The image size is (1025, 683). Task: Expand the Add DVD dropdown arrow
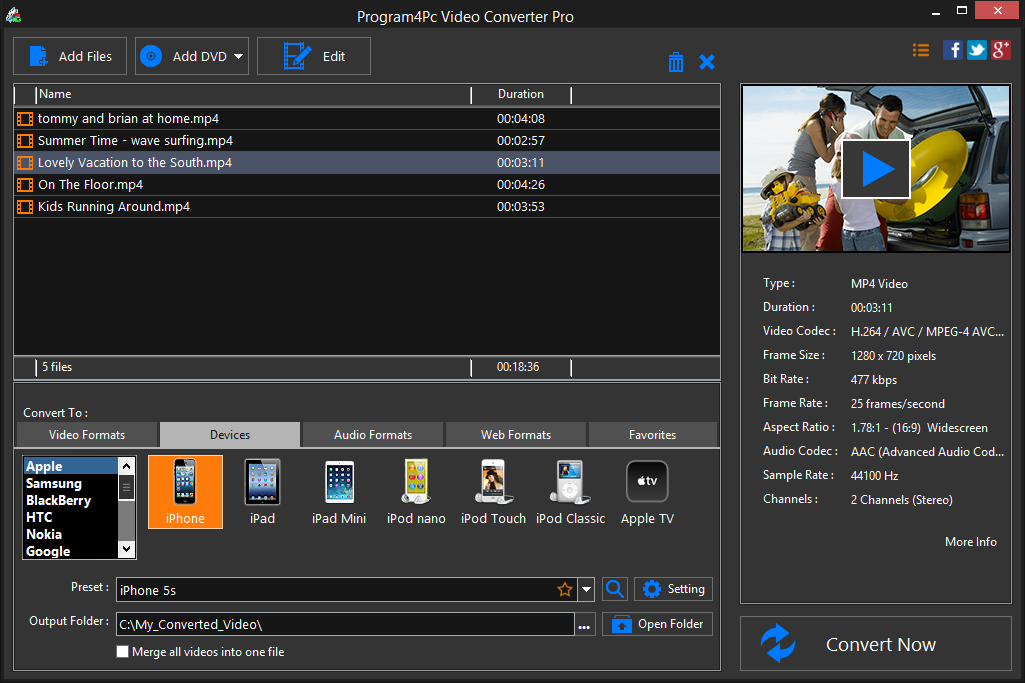click(x=239, y=57)
